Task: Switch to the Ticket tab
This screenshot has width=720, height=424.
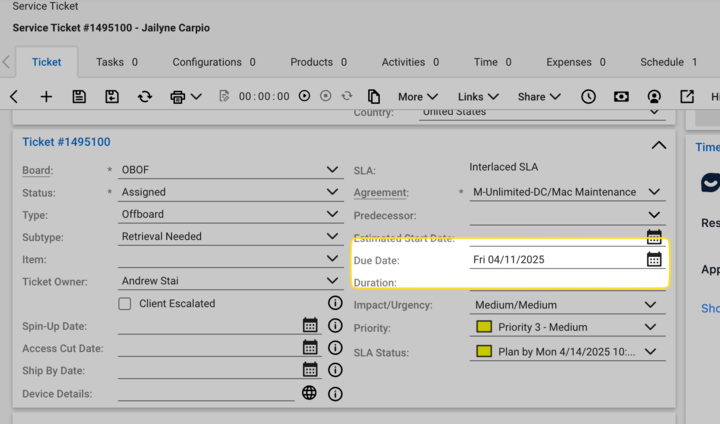Action: click(x=46, y=62)
